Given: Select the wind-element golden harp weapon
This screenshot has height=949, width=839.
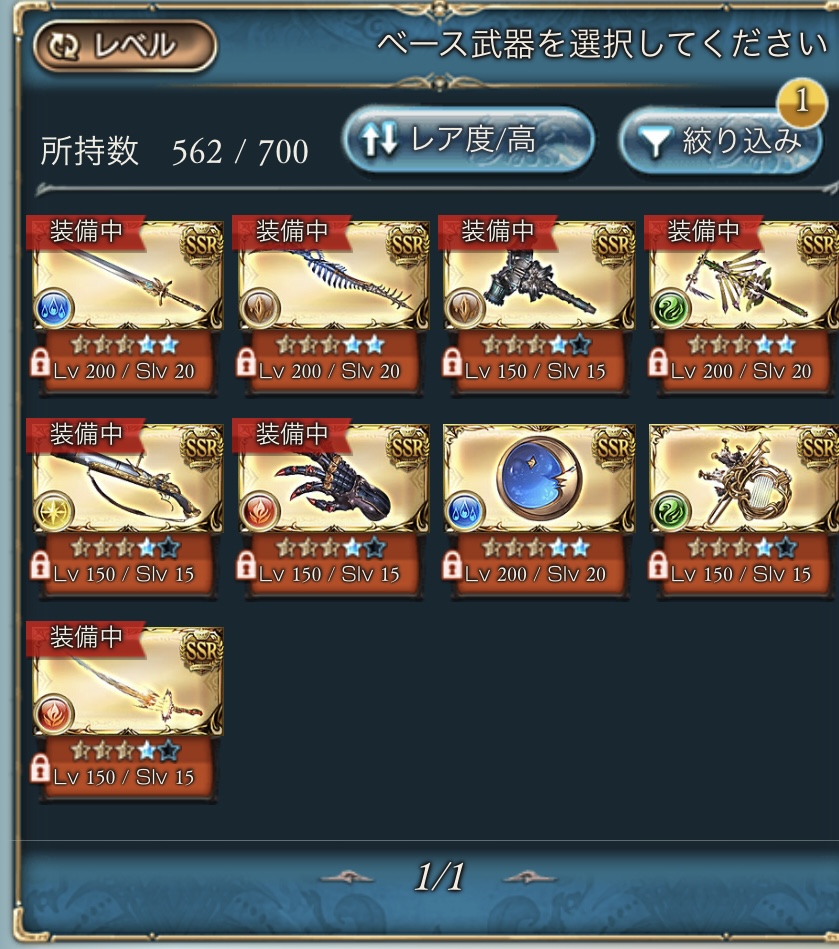Looking at the screenshot, I should click(x=743, y=508).
